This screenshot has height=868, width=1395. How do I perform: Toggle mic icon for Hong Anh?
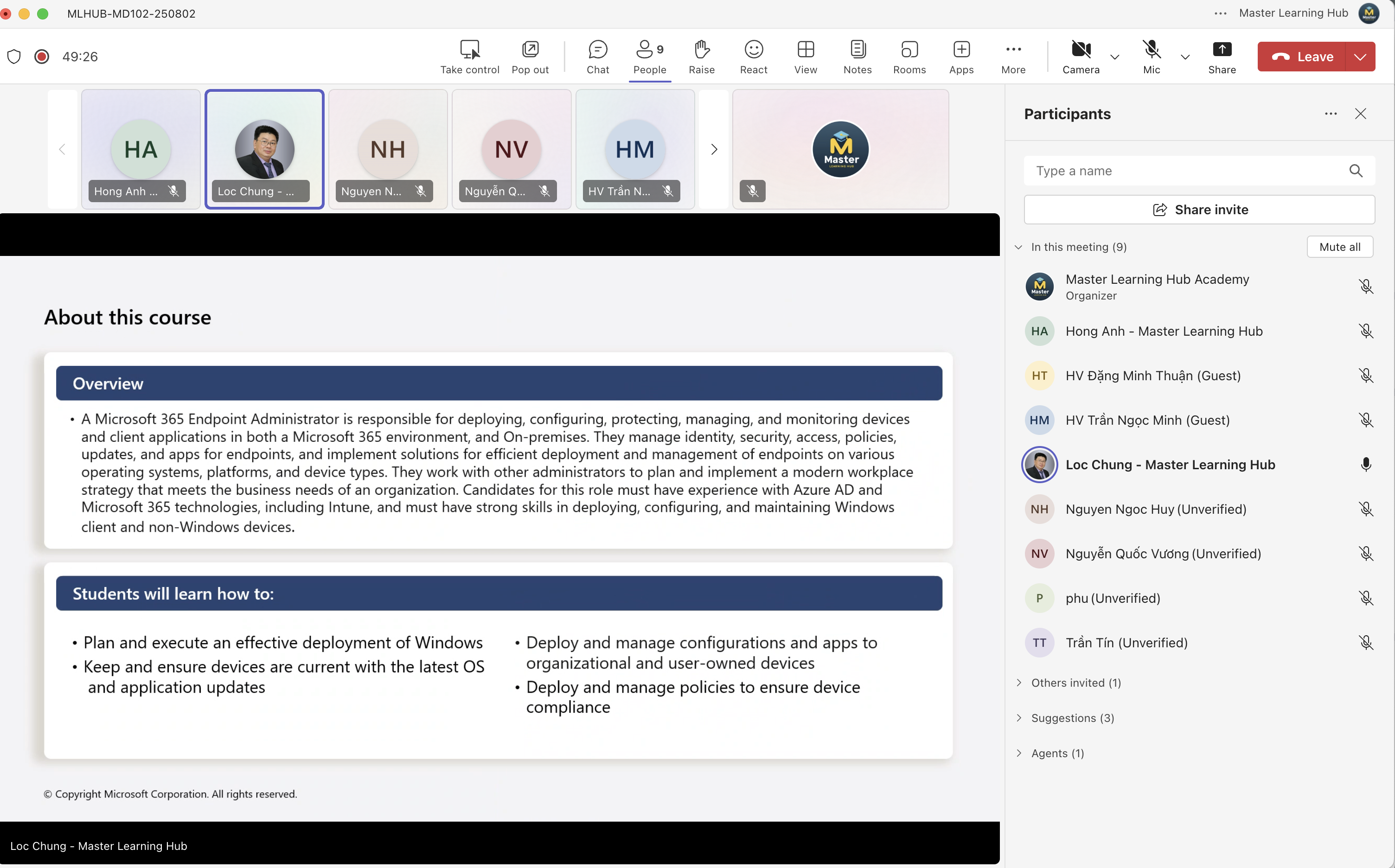tap(1366, 331)
